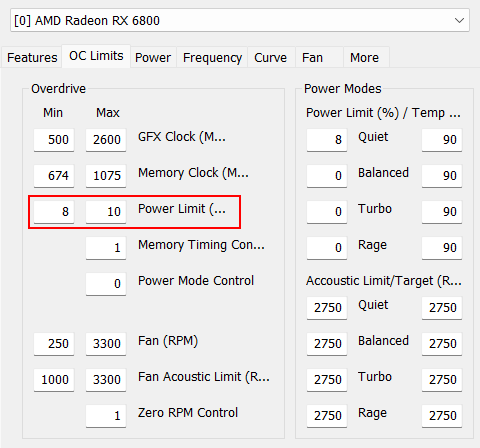Click Memory Clock minimum field 674
The width and height of the screenshot is (480, 448).
[x=54, y=176]
